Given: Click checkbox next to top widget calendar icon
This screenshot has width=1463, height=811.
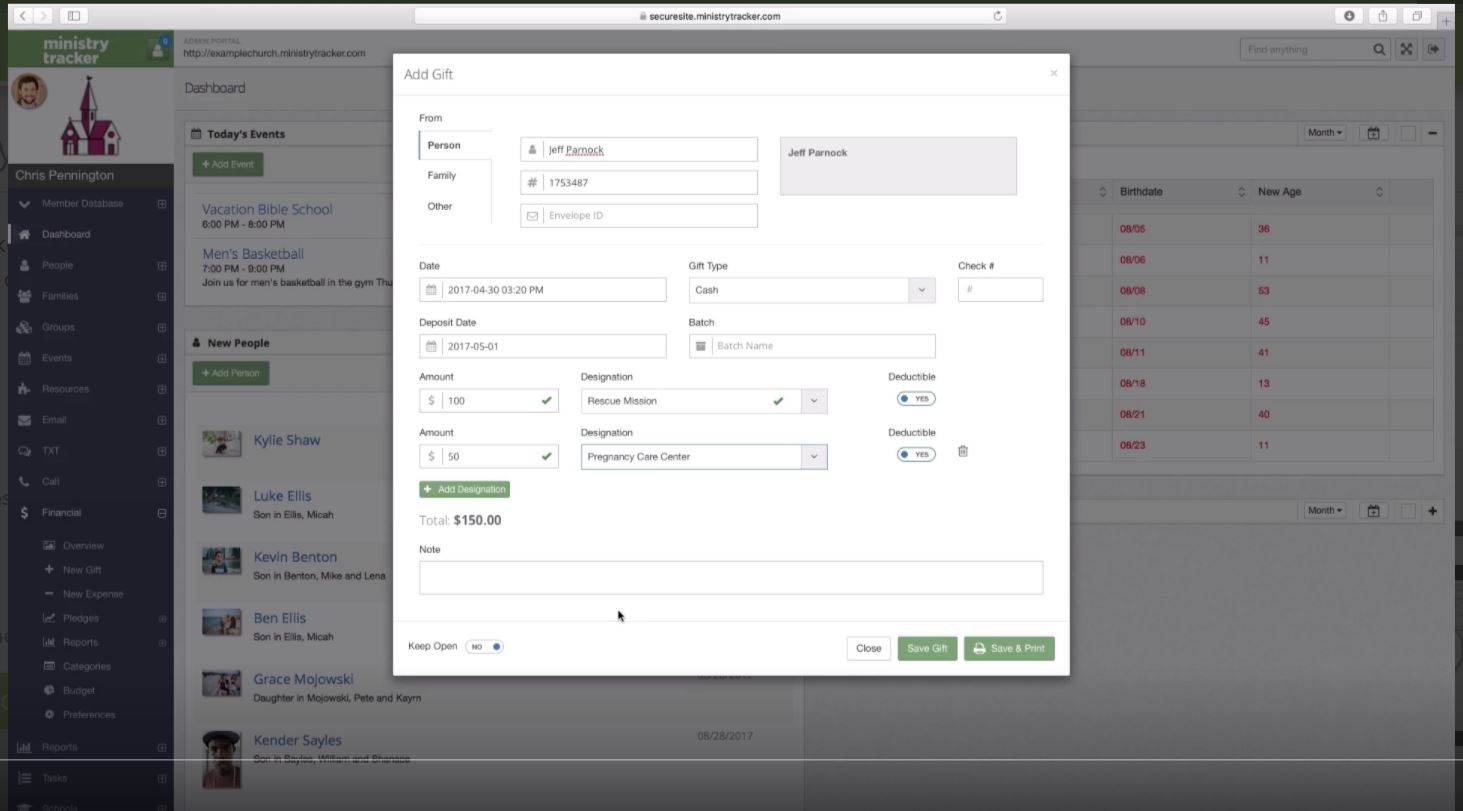Looking at the screenshot, I should pyautogui.click(x=1407, y=133).
